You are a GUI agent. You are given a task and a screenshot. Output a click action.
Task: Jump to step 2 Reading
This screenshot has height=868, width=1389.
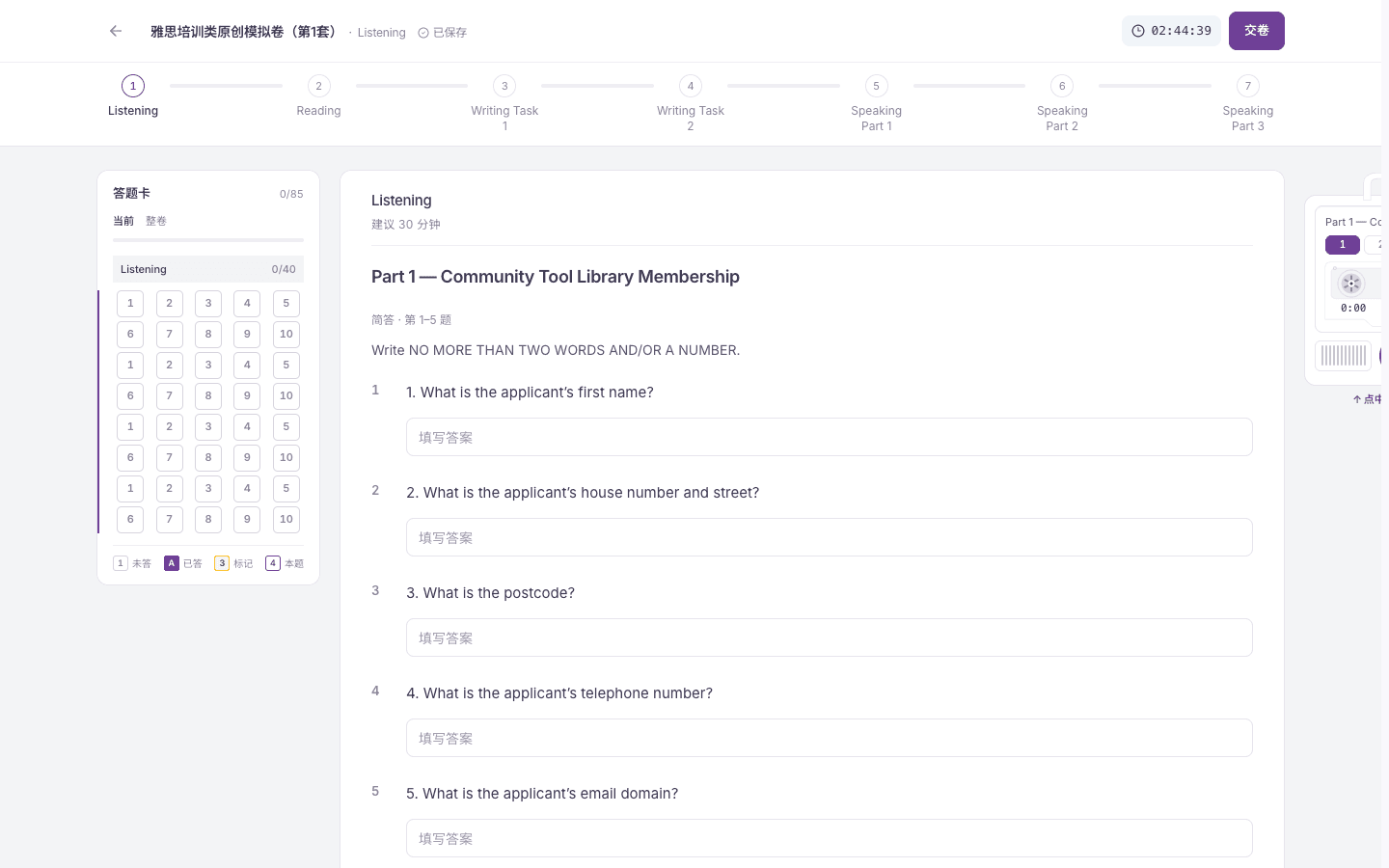(318, 97)
